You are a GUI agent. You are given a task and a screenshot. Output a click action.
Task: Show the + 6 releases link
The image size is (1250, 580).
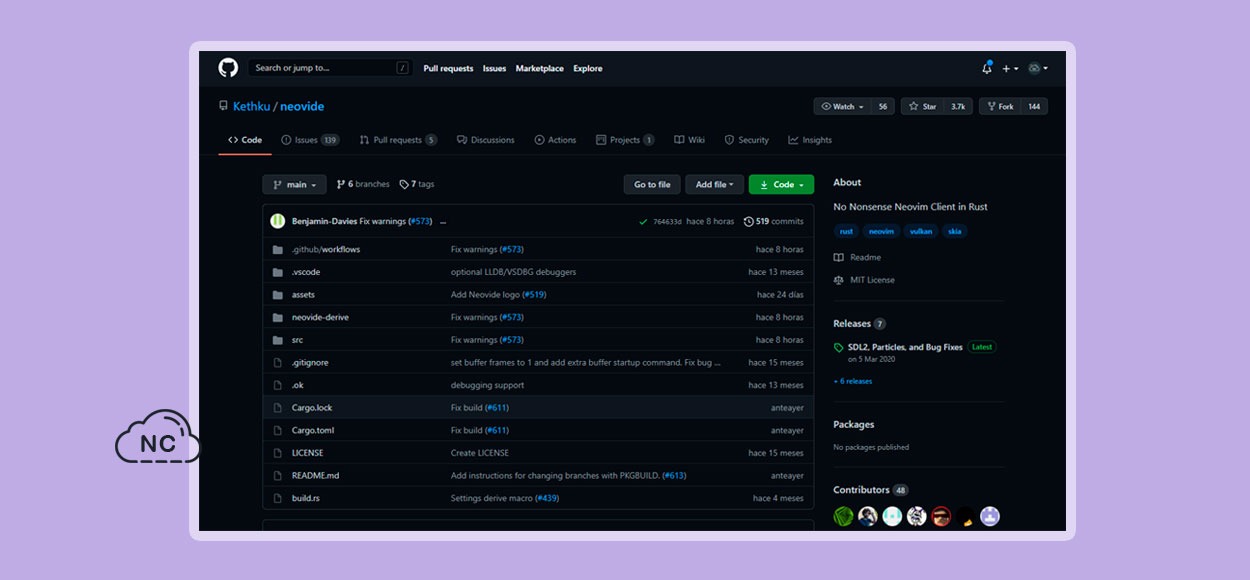[x=853, y=381]
